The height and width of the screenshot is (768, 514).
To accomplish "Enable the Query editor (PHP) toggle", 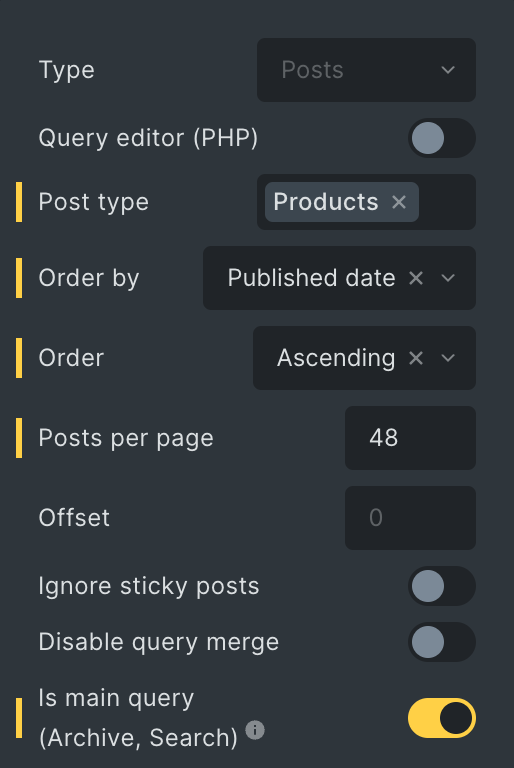I will point(441,138).
